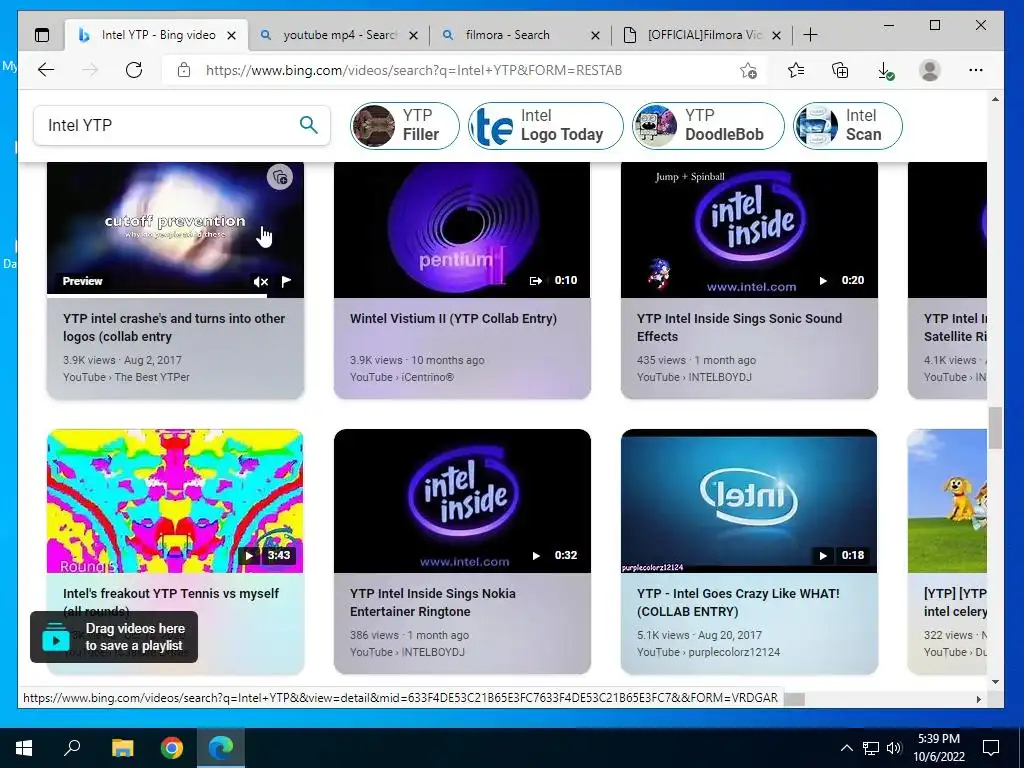Open Edge settings and more menu
This screenshot has height=768, width=1024.
point(976,70)
